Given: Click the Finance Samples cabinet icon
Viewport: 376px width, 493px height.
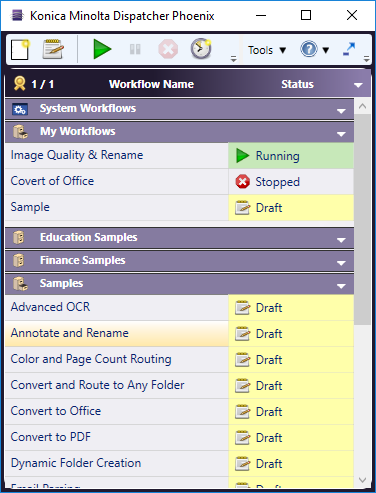Looking at the screenshot, I should pos(19,260).
